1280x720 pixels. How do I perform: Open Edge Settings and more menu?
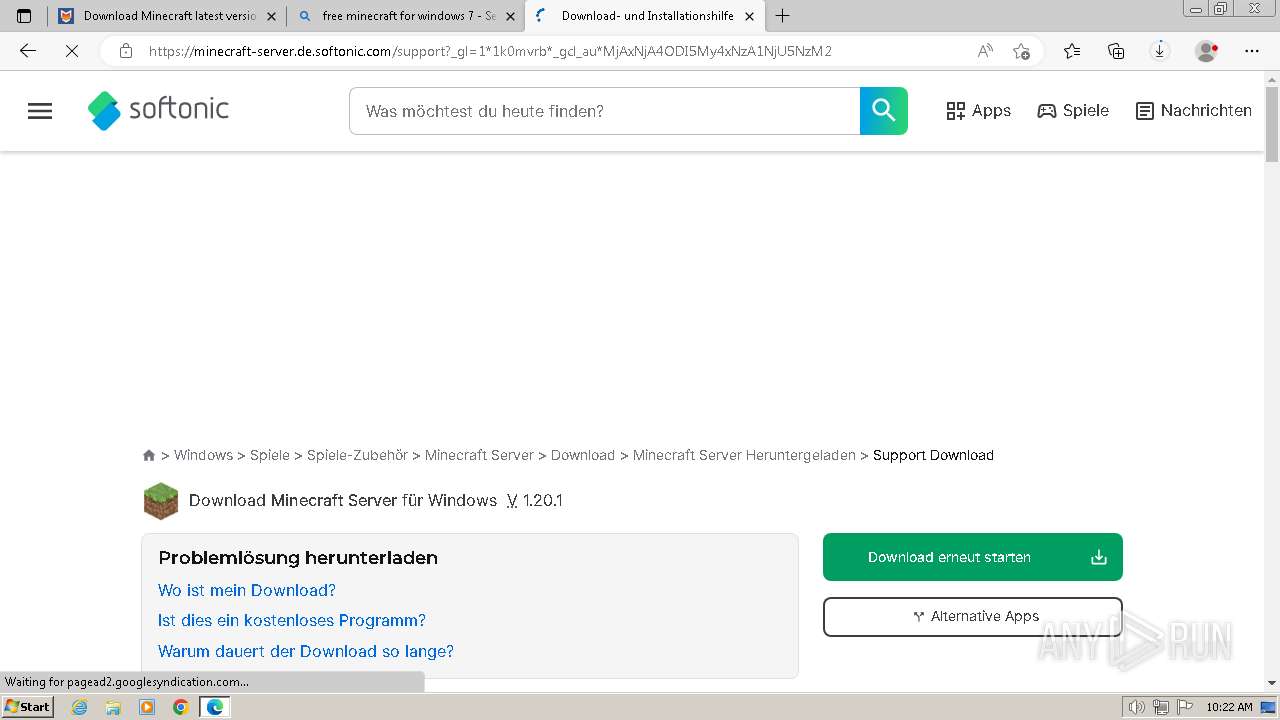[1252, 51]
